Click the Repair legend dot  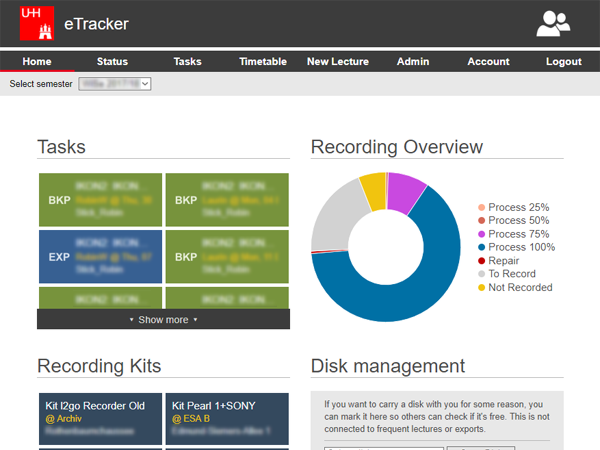[x=482, y=261]
